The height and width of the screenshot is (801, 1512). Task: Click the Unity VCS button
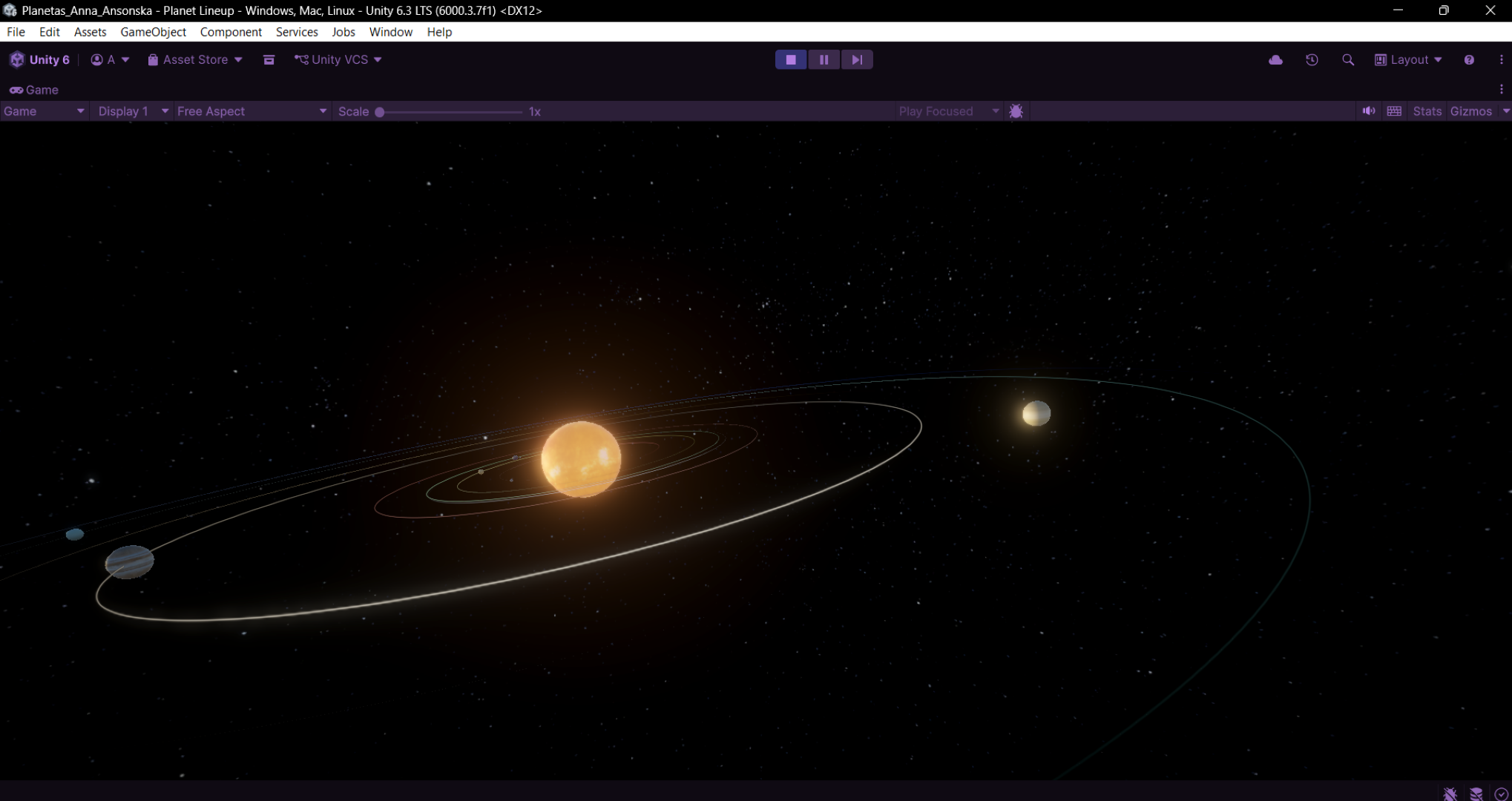(x=338, y=60)
